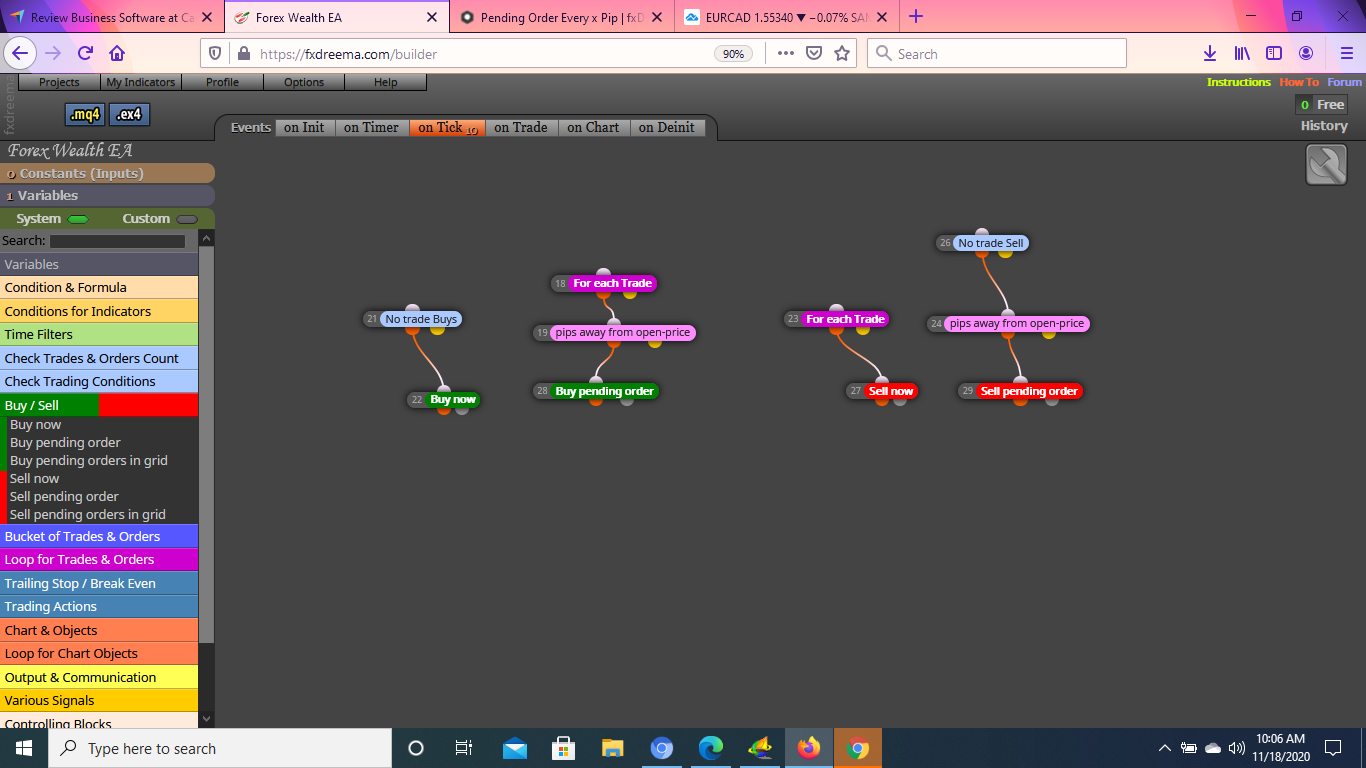The image size is (1366, 768).
Task: Click the 90% zoom level indicator
Action: point(733,53)
